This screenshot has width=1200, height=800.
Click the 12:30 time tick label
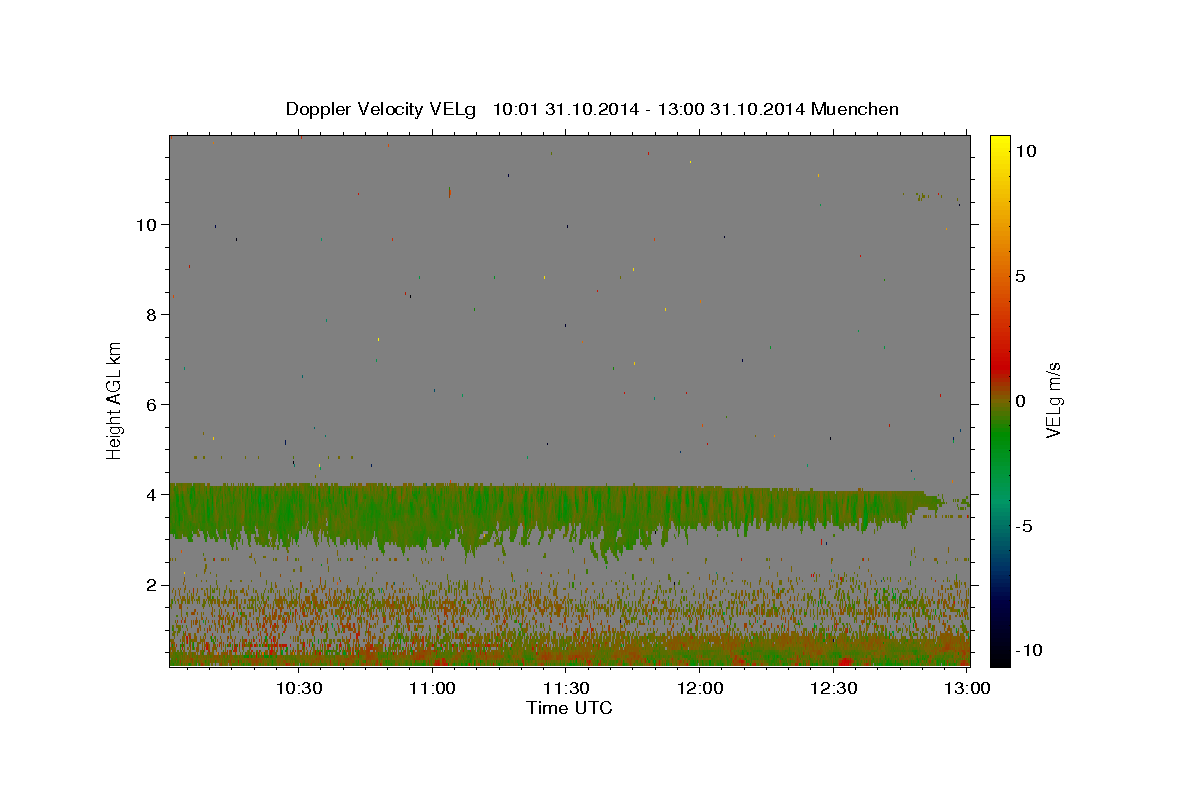833,688
